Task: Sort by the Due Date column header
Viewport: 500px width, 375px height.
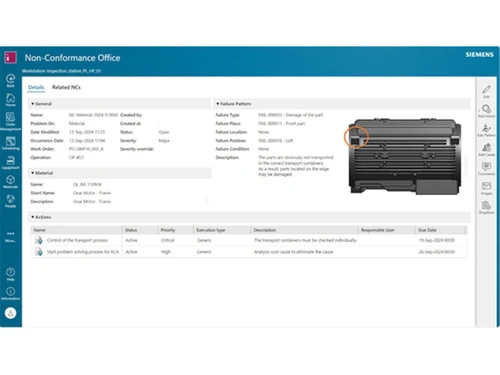Action: click(441, 230)
